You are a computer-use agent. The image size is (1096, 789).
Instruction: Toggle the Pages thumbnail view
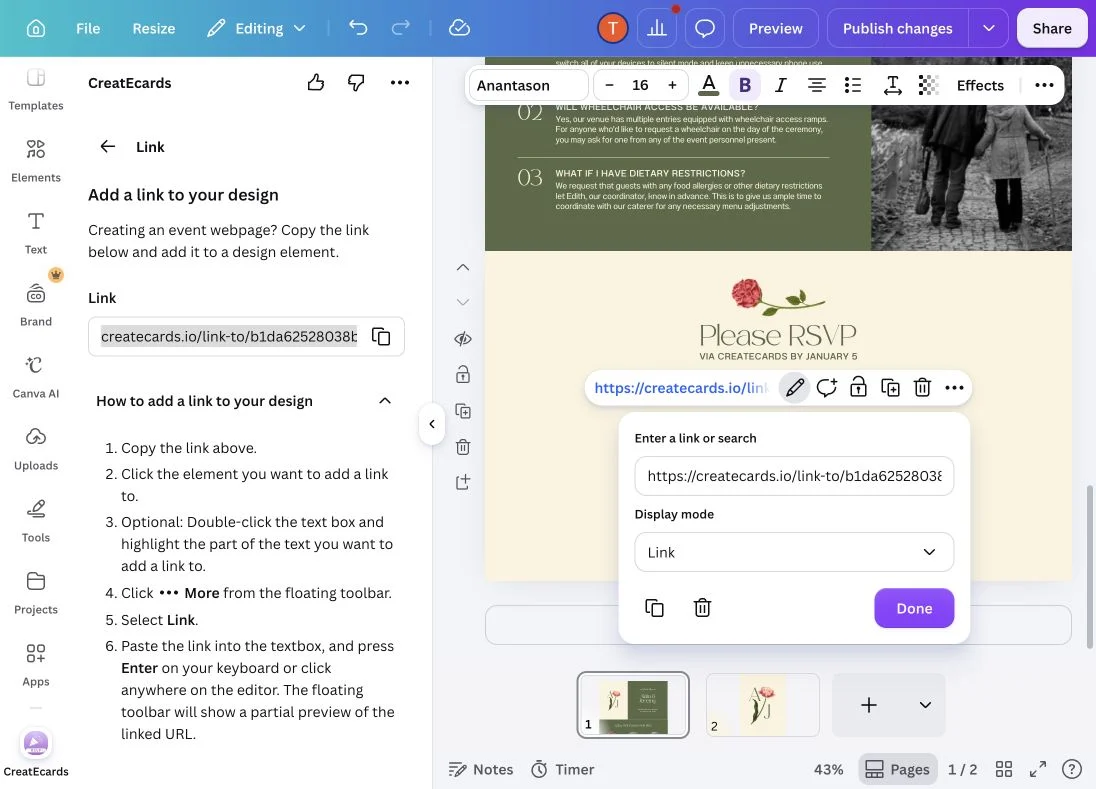pyautogui.click(x=897, y=769)
